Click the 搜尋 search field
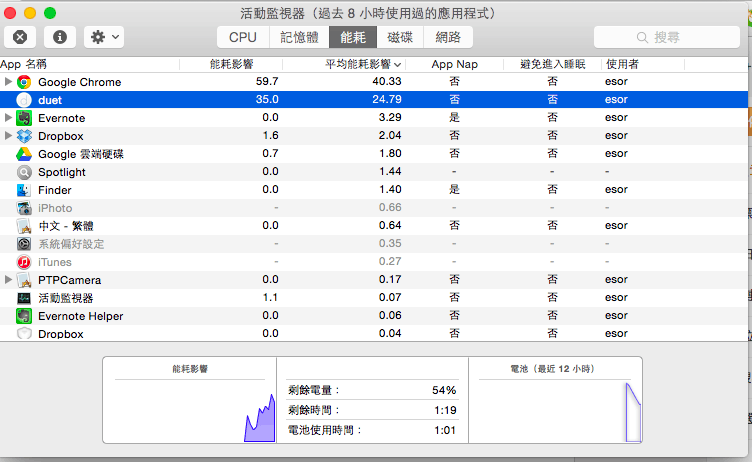 (x=666, y=37)
